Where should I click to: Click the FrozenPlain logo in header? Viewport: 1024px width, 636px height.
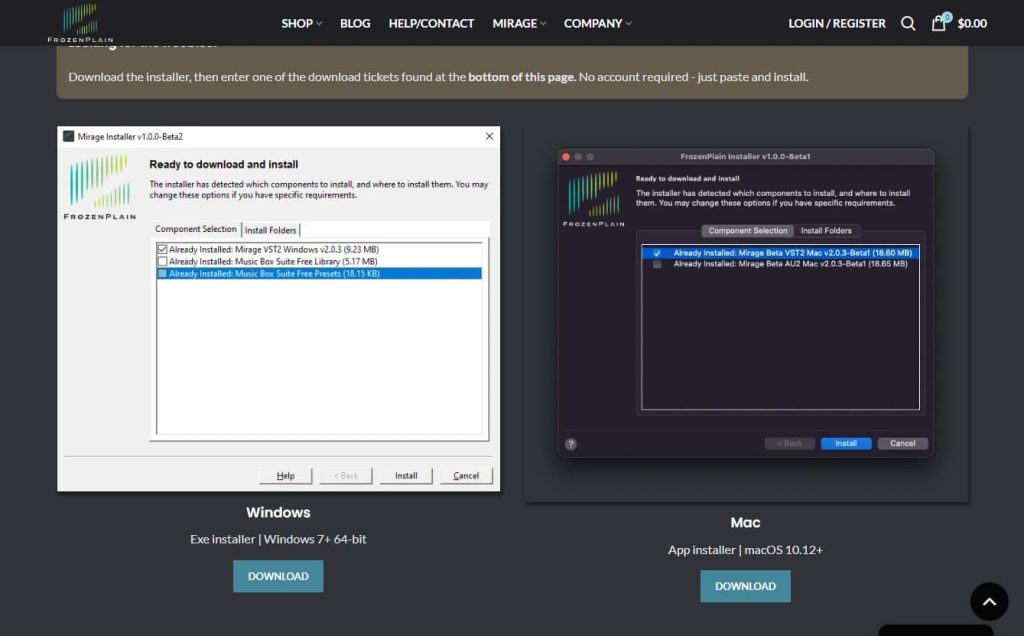point(80,23)
